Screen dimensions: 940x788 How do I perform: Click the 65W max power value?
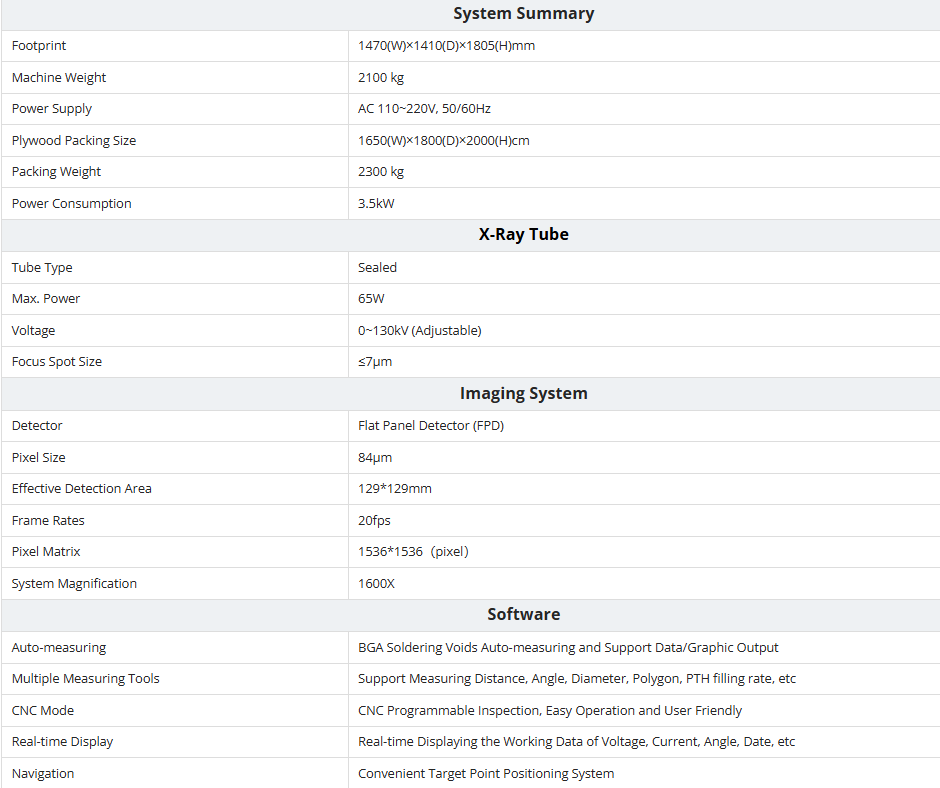tap(371, 299)
